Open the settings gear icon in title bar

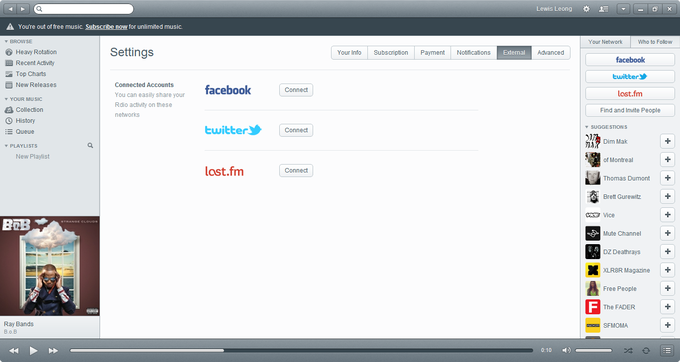click(x=586, y=9)
